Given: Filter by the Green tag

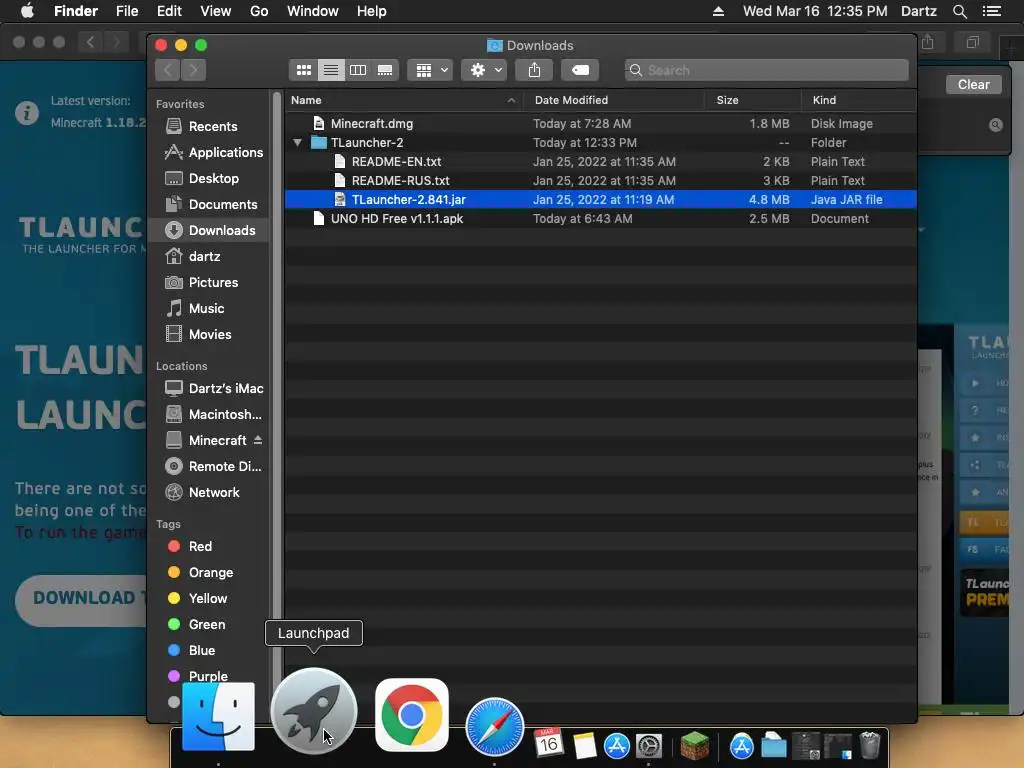Looking at the screenshot, I should tap(209, 624).
